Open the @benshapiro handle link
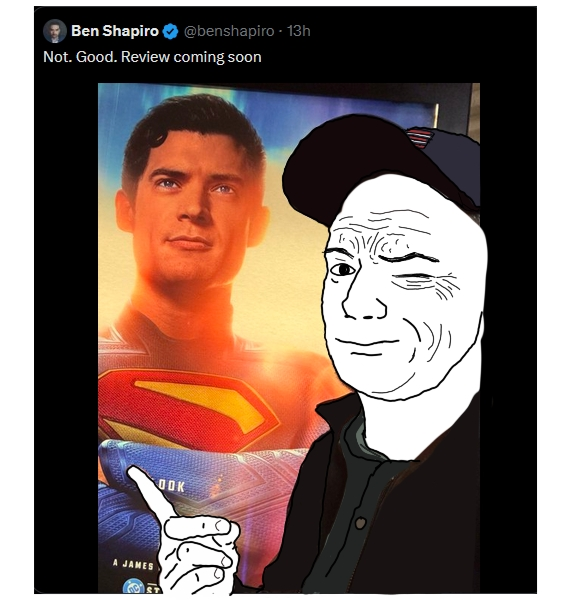 (x=229, y=31)
